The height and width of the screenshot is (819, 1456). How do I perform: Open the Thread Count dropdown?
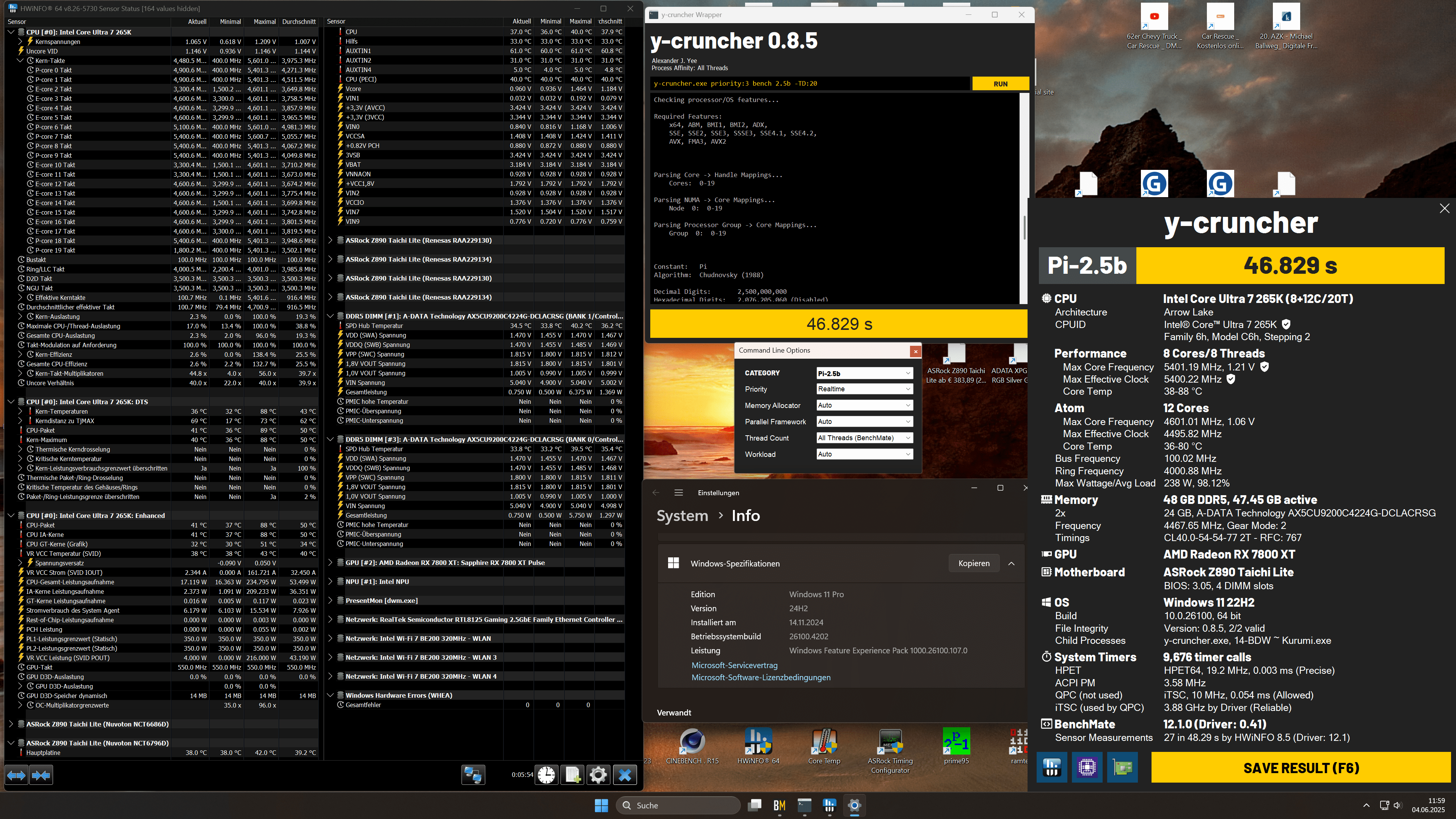(x=864, y=438)
